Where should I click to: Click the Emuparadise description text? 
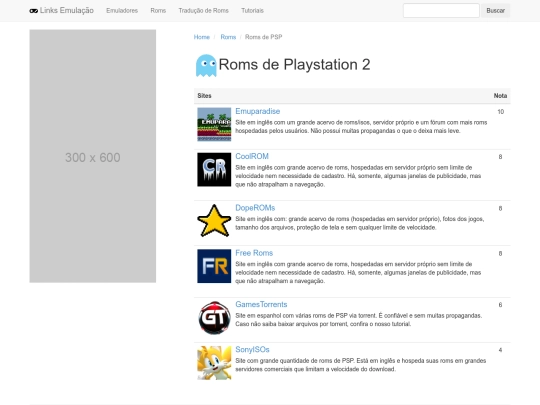point(361,126)
